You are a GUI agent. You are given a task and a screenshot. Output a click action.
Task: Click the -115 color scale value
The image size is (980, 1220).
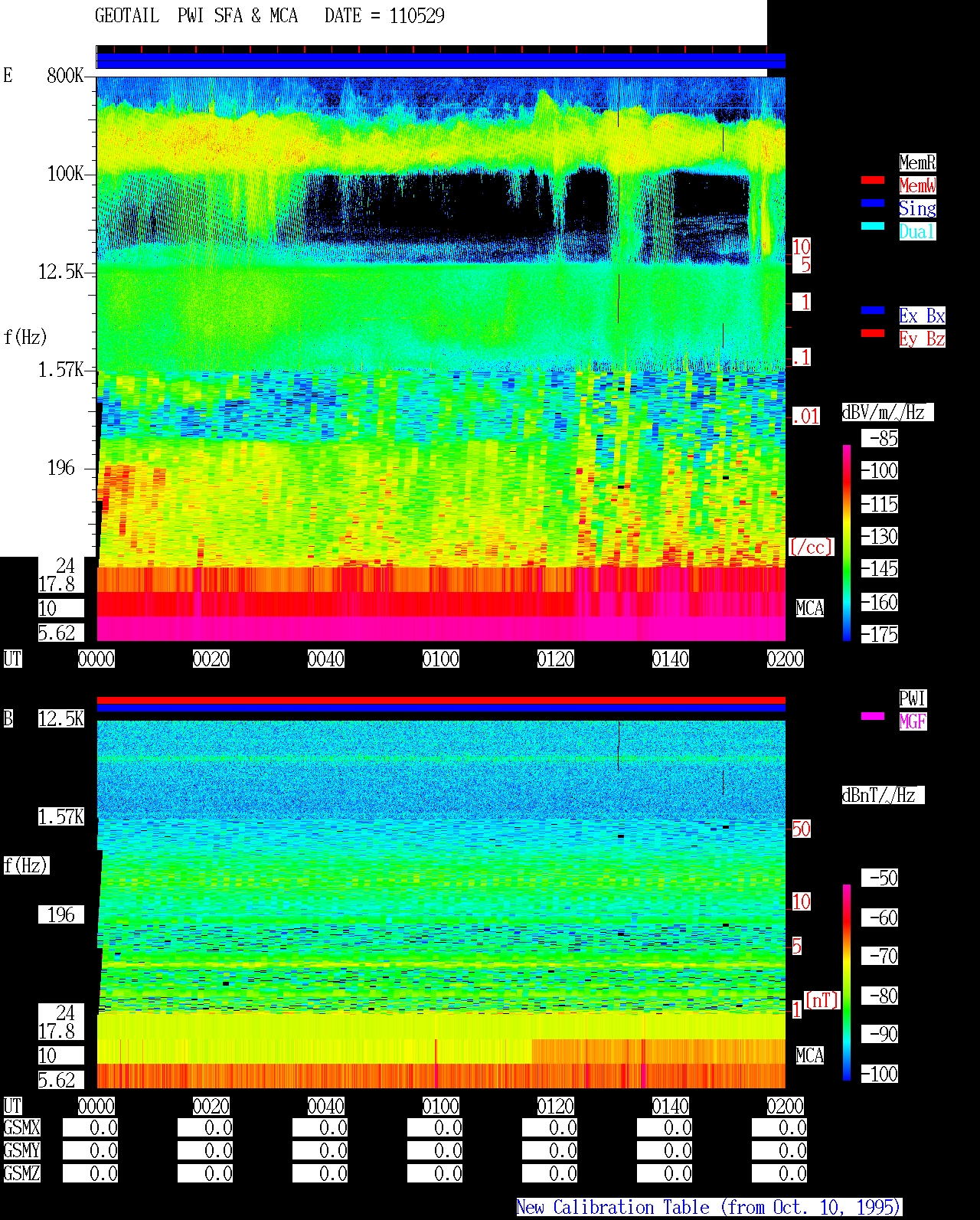pyautogui.click(x=880, y=504)
